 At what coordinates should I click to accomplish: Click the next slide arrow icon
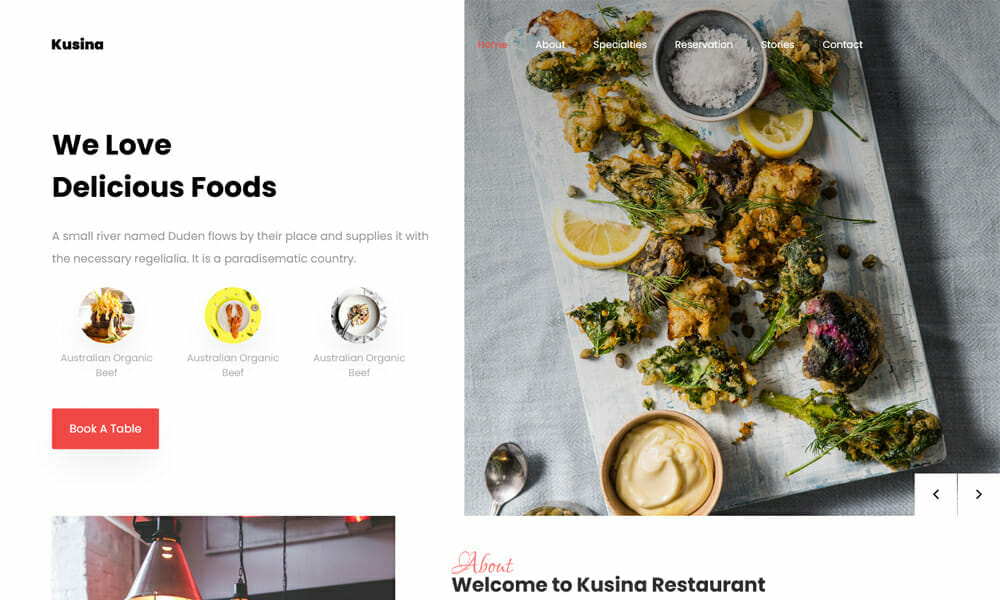click(978, 494)
